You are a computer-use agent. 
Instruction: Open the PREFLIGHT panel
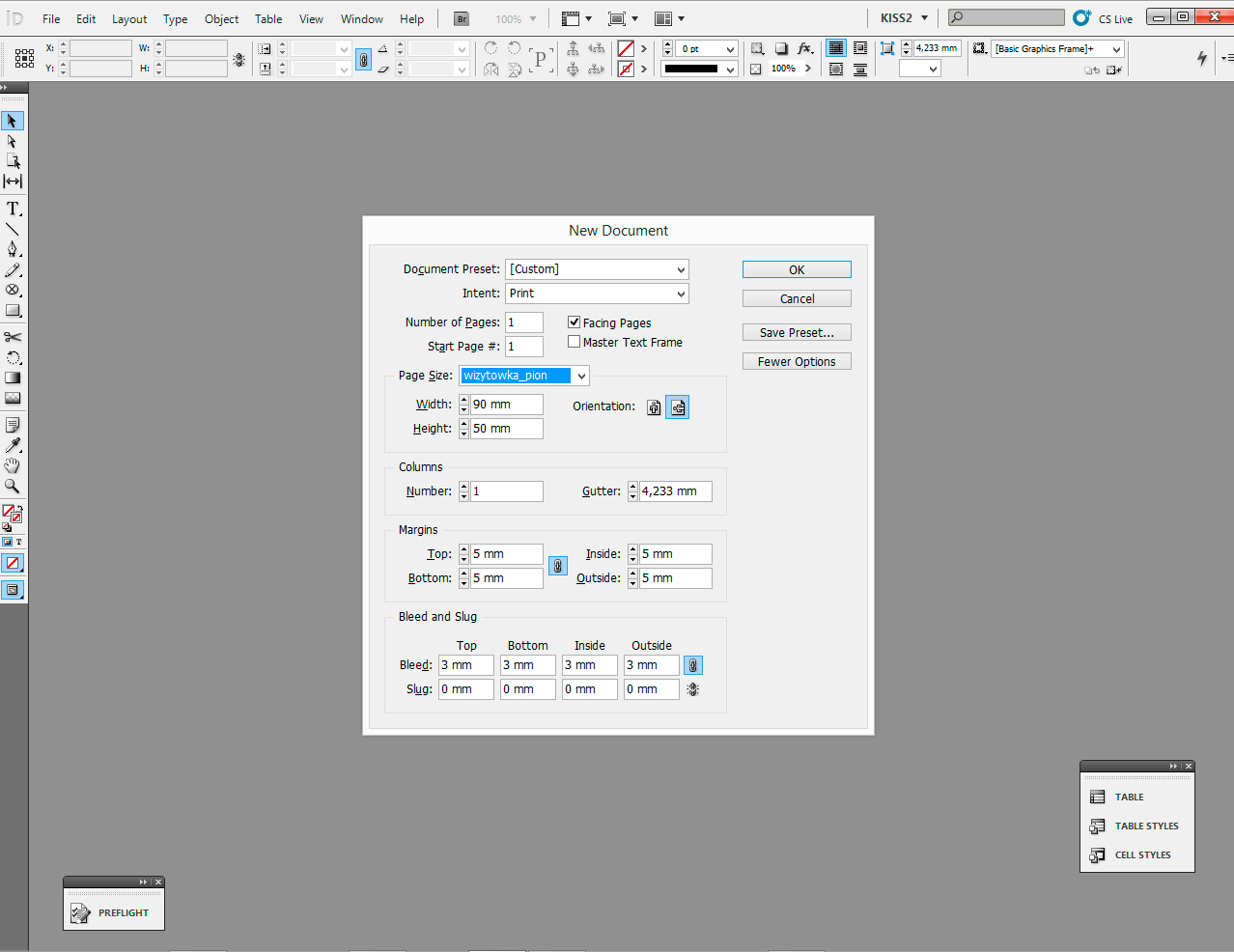pyautogui.click(x=113, y=913)
